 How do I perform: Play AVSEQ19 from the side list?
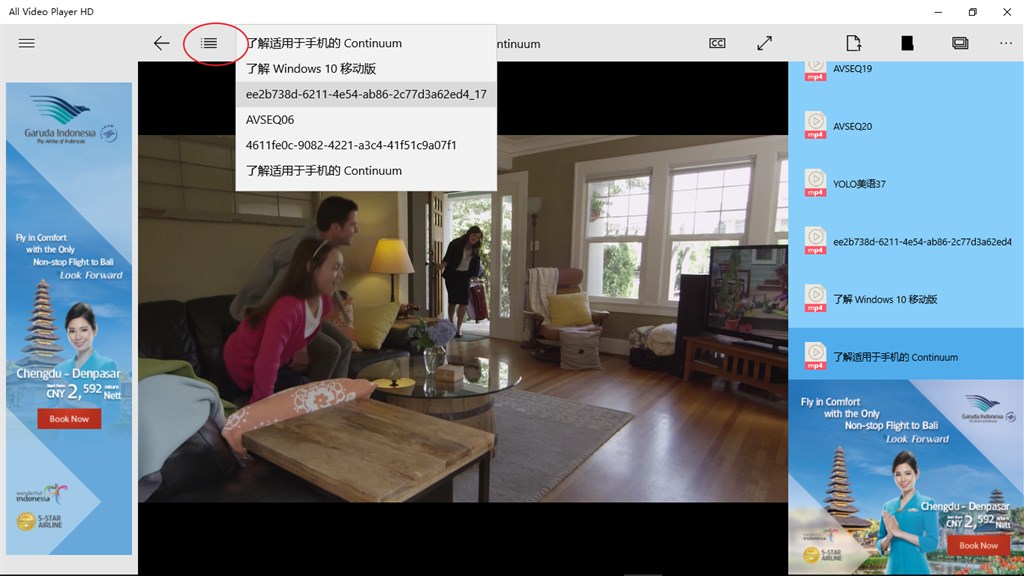click(906, 69)
